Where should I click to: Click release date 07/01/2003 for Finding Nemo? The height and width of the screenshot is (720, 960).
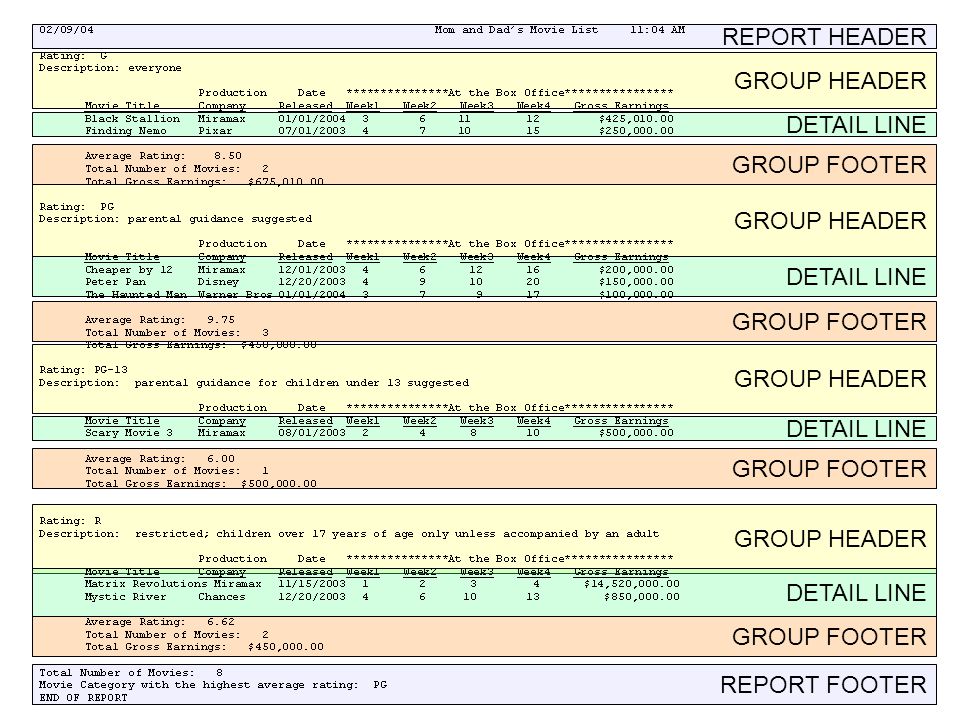(x=312, y=131)
